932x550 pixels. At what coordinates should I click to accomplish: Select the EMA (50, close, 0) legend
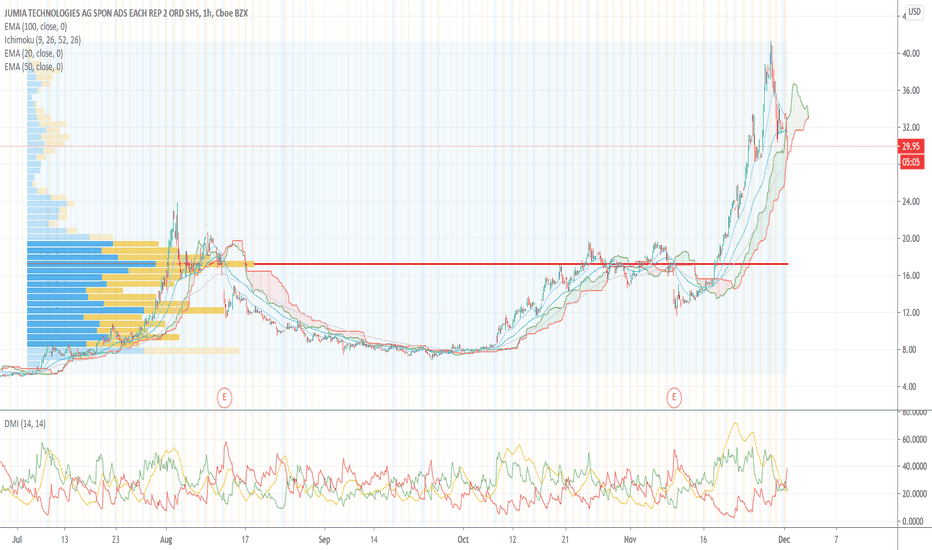pyautogui.click(x=34, y=67)
